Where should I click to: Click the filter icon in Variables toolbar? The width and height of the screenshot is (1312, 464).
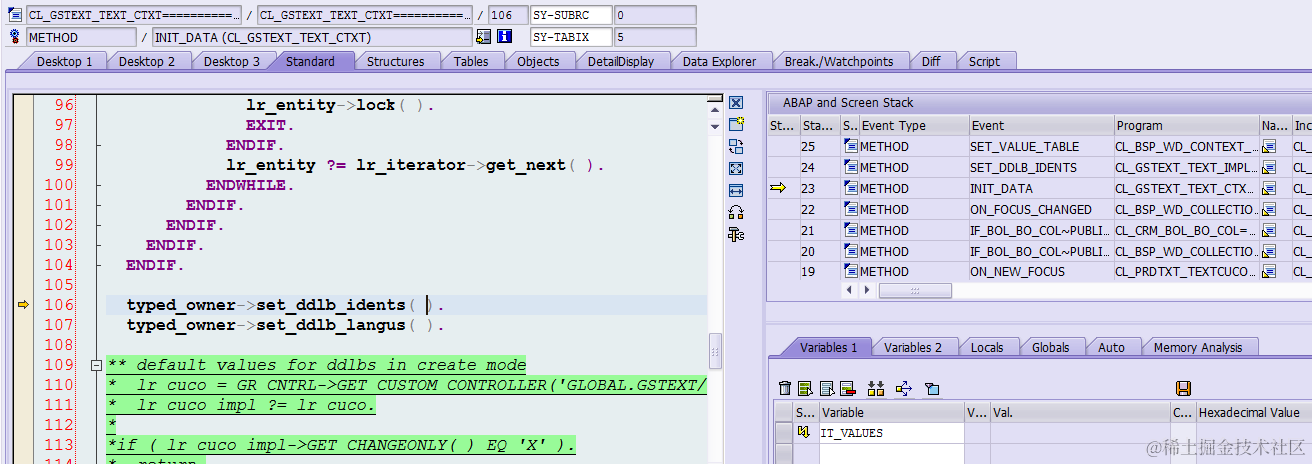tap(932, 388)
